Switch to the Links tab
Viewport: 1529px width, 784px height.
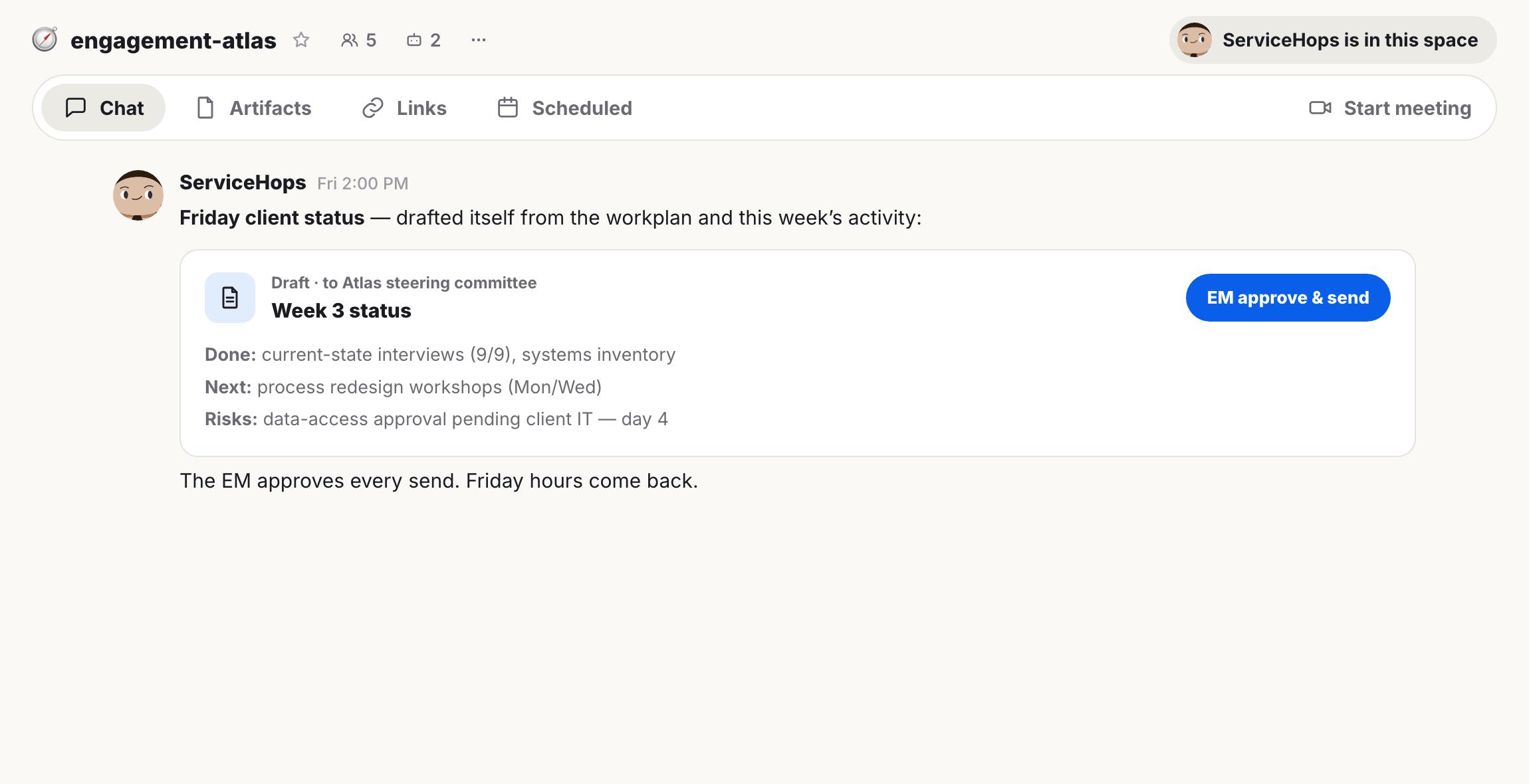pos(404,108)
